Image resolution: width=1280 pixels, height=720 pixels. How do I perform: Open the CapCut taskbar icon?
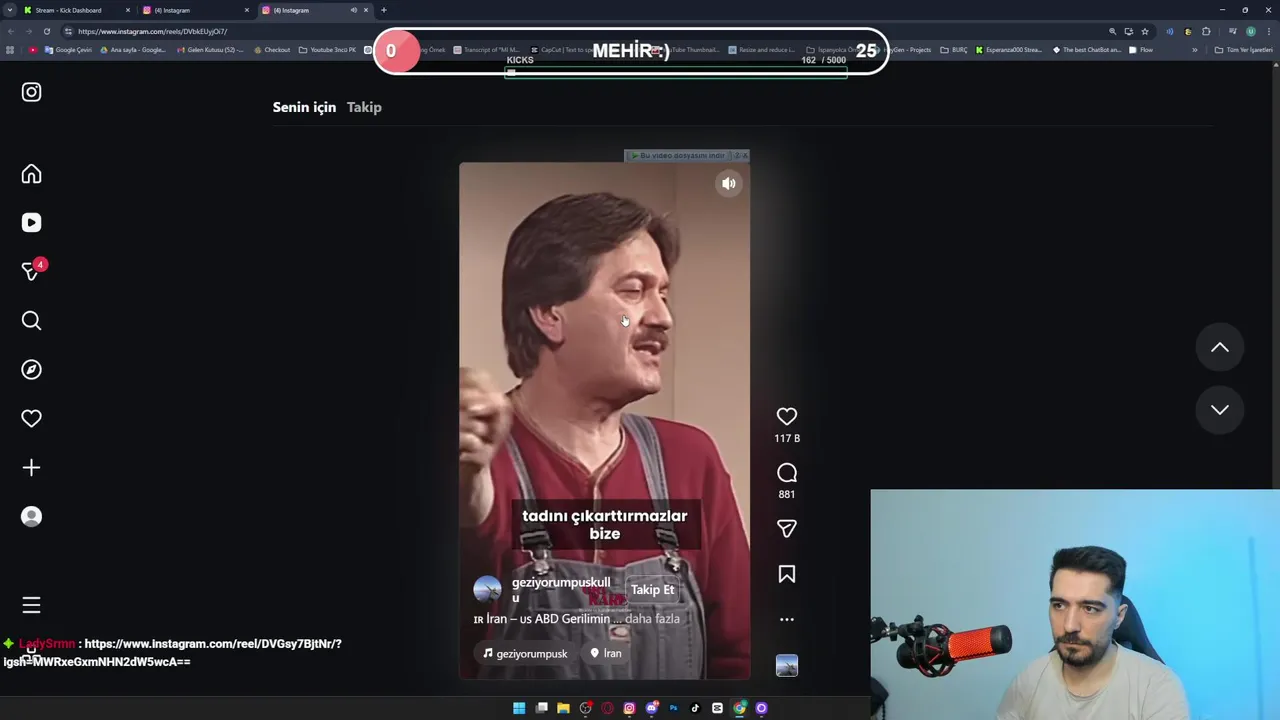click(x=717, y=708)
